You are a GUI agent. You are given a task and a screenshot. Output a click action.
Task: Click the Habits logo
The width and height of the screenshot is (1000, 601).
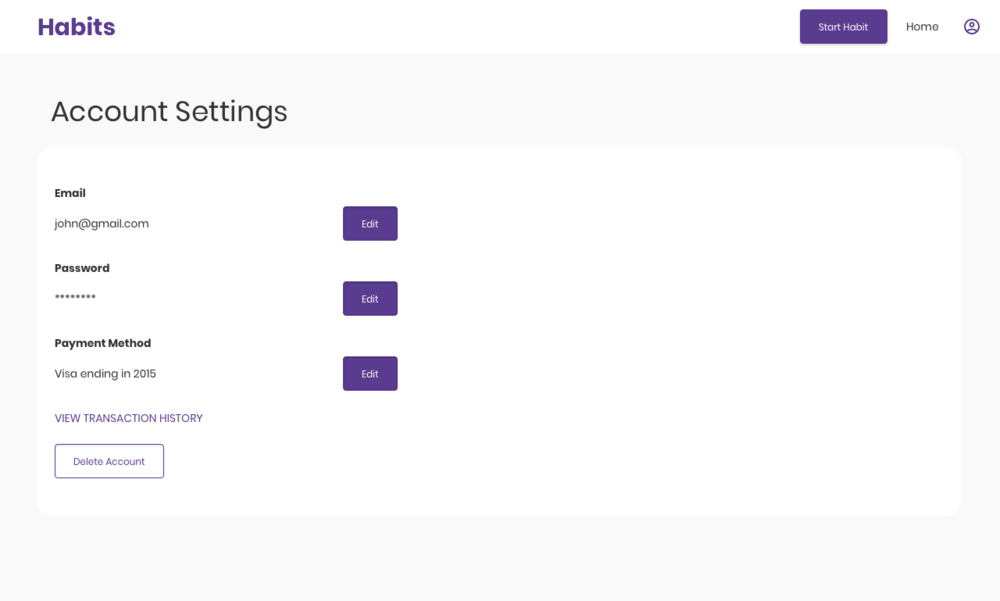click(77, 27)
